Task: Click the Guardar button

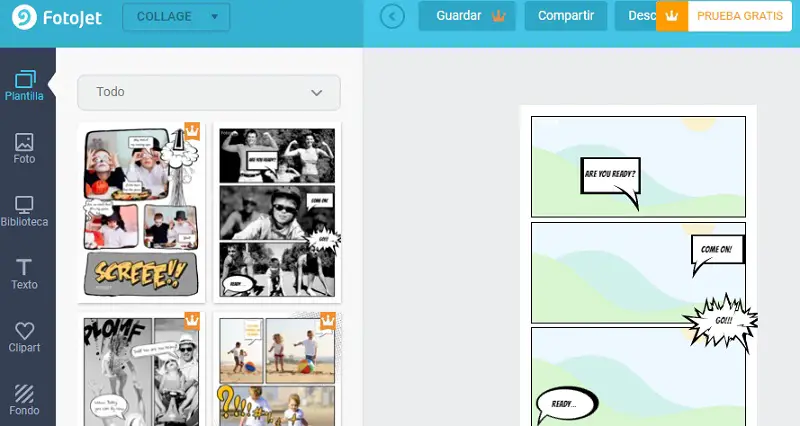Action: pyautogui.click(x=467, y=16)
